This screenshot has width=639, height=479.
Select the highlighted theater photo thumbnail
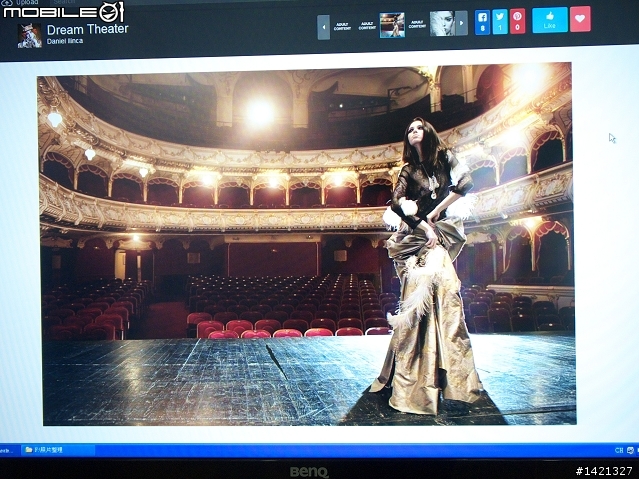pyautogui.click(x=392, y=25)
